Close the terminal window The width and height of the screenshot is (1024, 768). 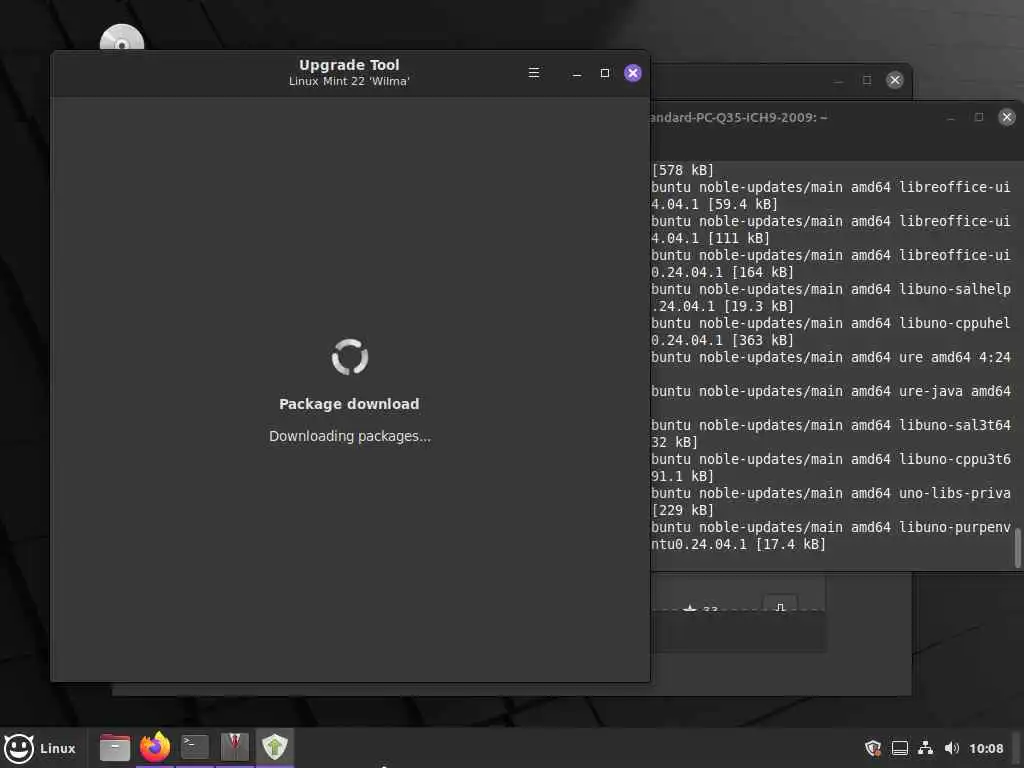coord(1006,117)
